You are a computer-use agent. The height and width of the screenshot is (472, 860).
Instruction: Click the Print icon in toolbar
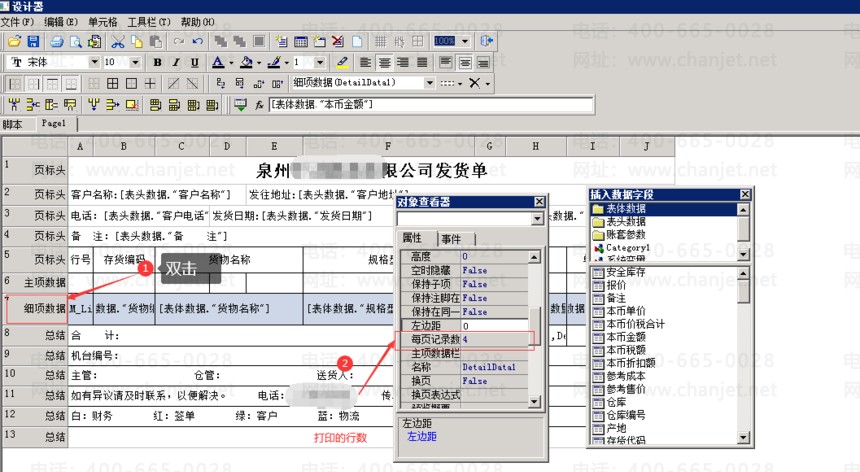[57, 41]
